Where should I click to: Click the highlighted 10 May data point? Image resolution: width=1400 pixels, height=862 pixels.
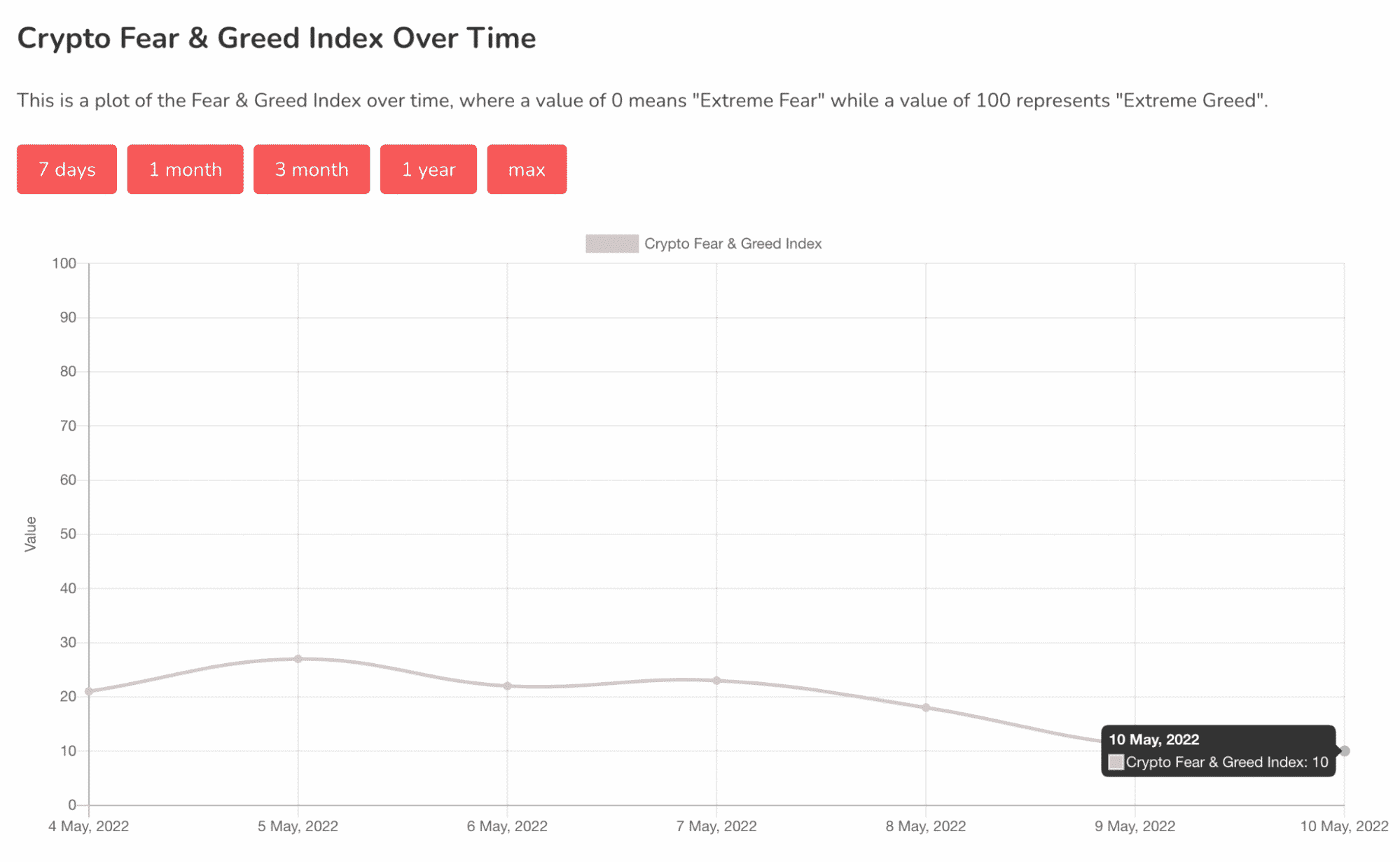(1345, 751)
